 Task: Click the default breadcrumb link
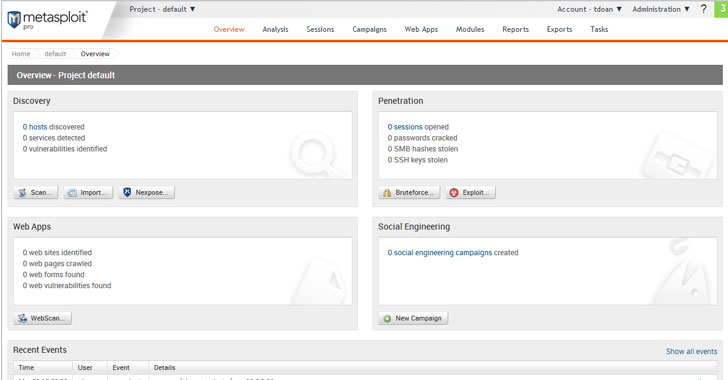[55, 54]
